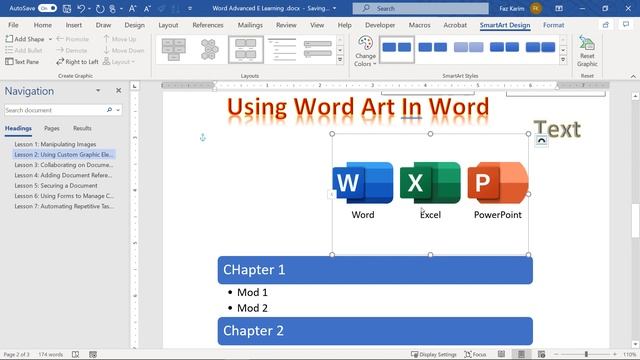Viewport: 640px width, 360px height.
Task: Go to Lesson 5: Securing a Document
Action: pyautogui.click(x=56, y=186)
